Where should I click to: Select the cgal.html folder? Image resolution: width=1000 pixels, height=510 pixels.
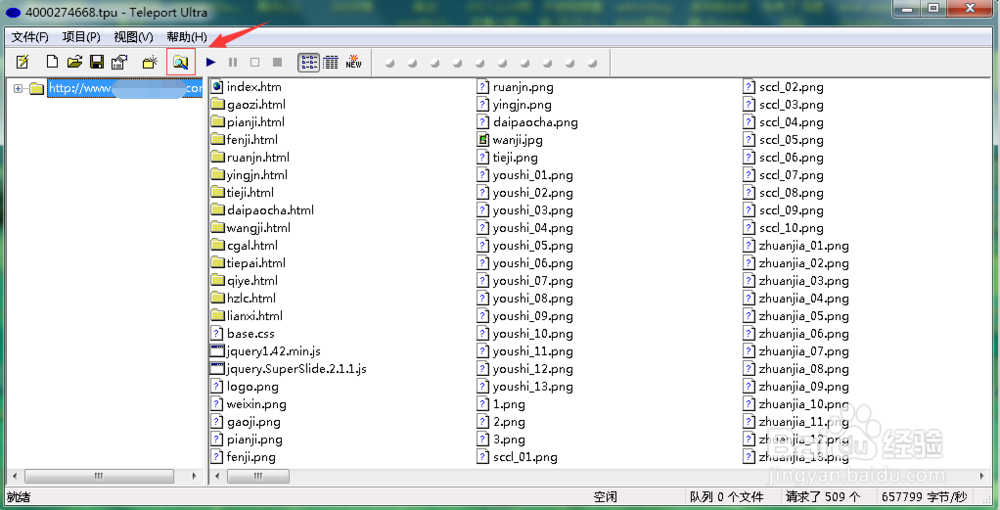click(244, 245)
